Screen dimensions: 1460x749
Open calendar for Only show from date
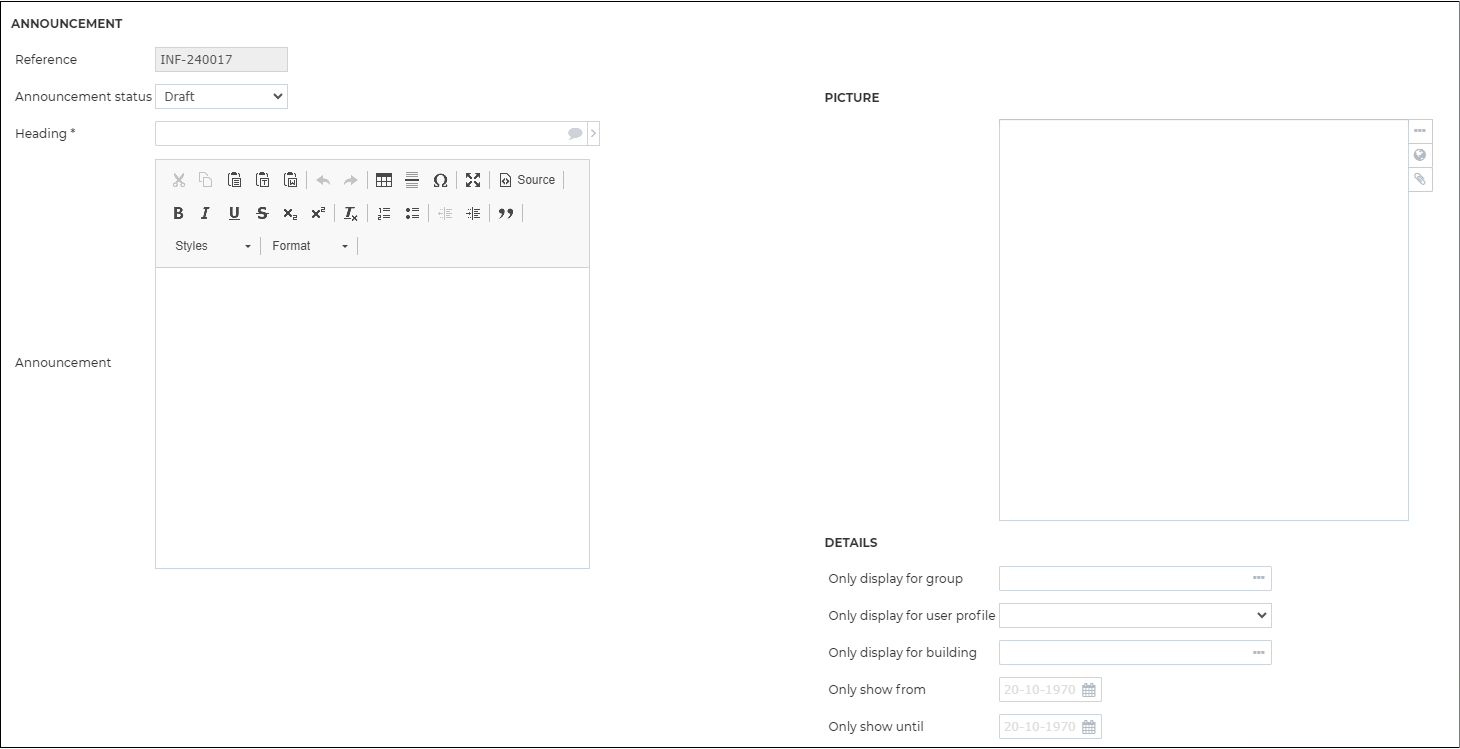tap(1089, 690)
